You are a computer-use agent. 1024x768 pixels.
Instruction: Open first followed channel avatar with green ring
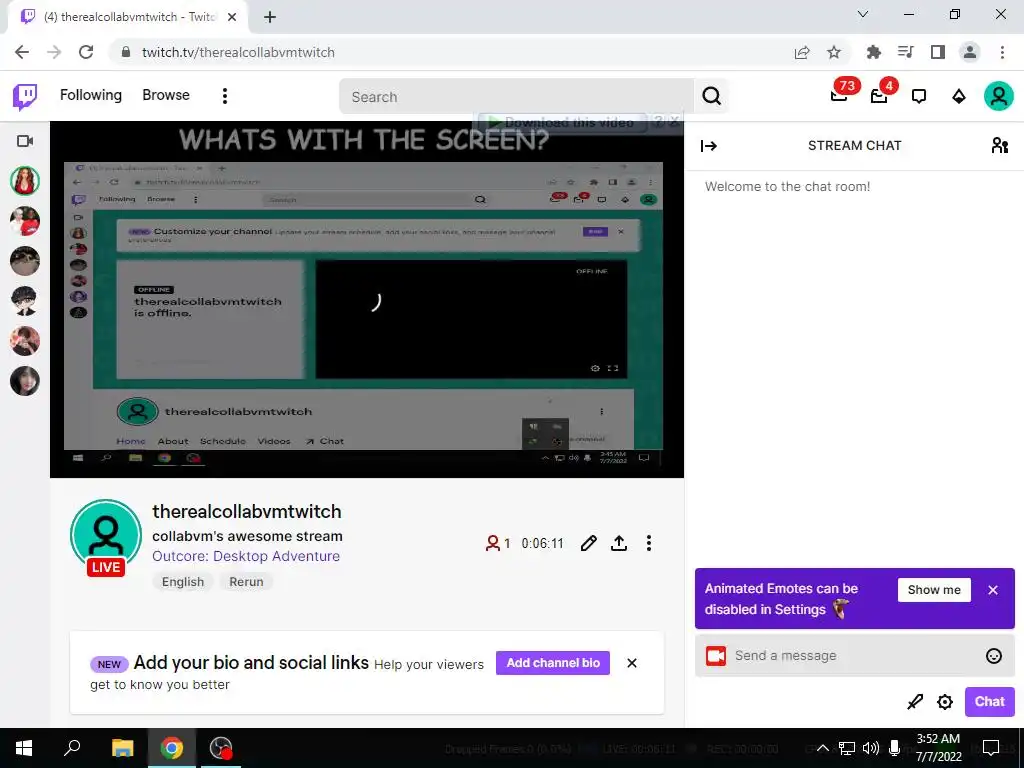25,181
